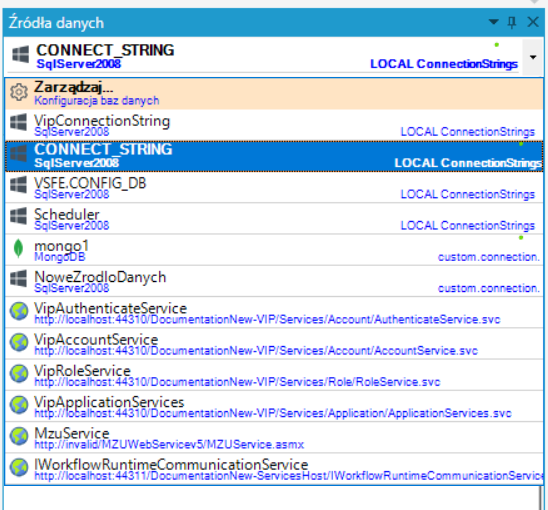Image resolution: width=548 pixels, height=510 pixels.
Task: Select the mongo1 MongoDB source
Action: 274,250
